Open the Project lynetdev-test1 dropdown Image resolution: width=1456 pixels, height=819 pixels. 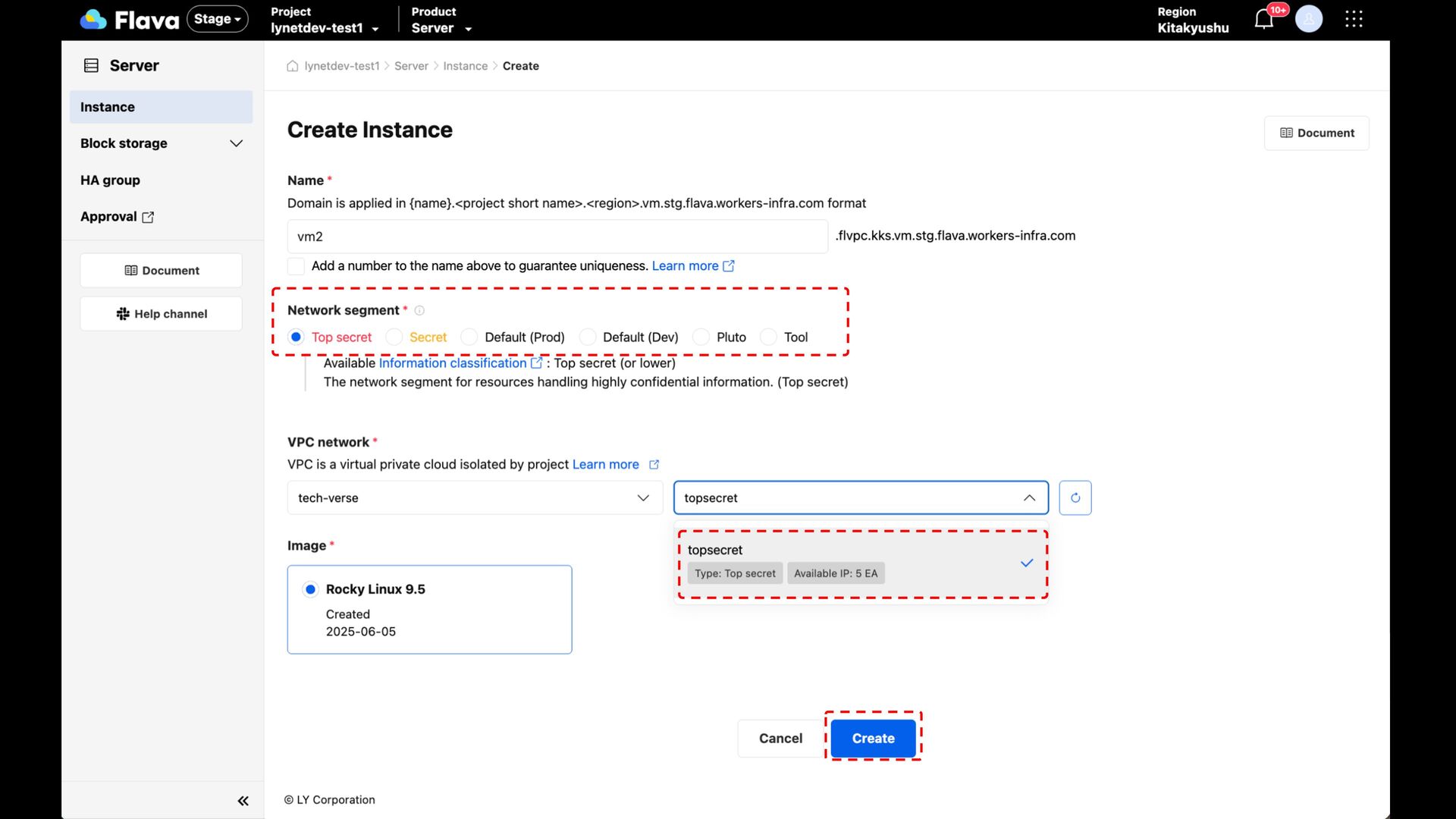[x=325, y=20]
